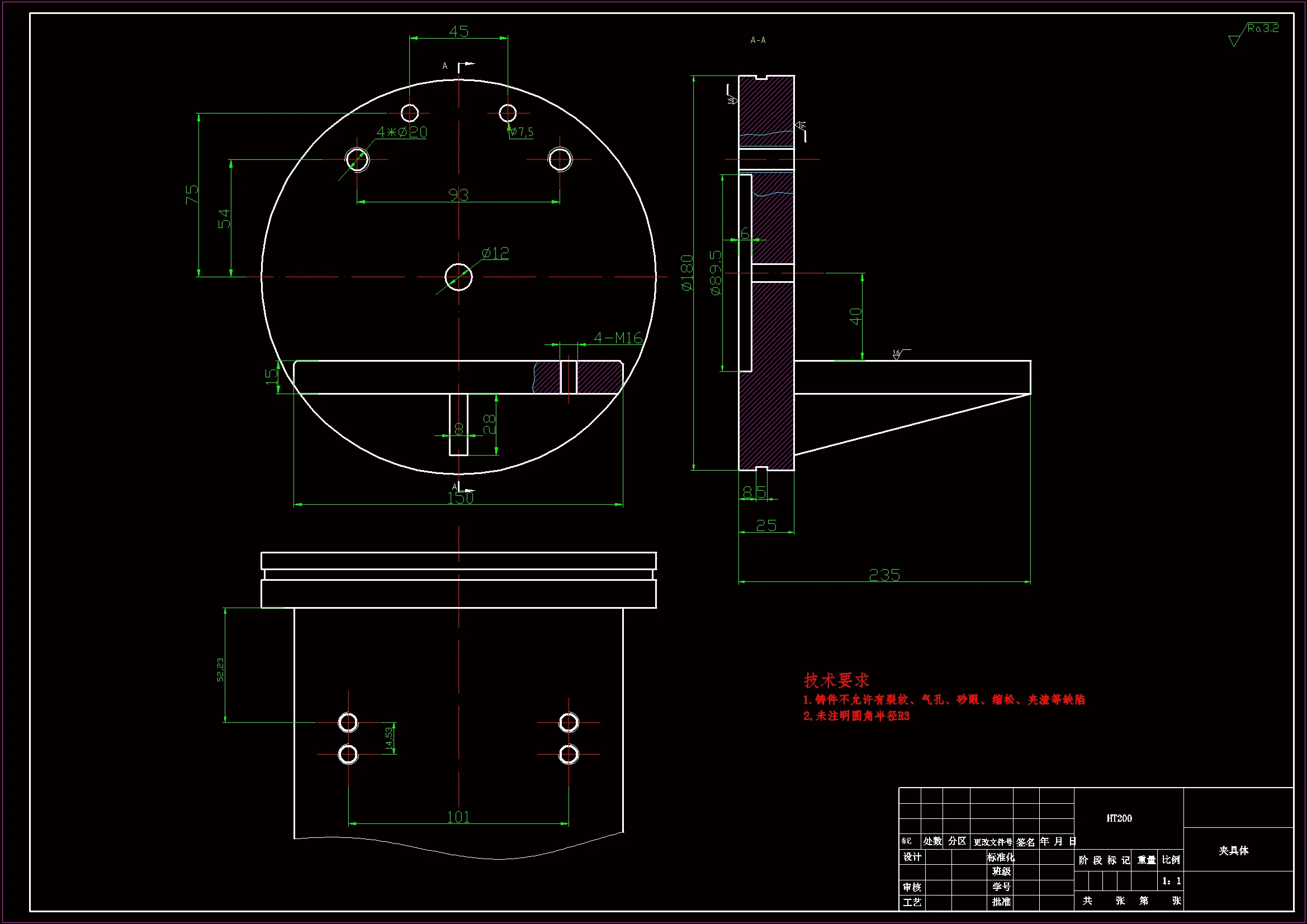Click the Ø7.5 hole callout
Image resolution: width=1307 pixels, height=924 pixels.
coord(522,132)
